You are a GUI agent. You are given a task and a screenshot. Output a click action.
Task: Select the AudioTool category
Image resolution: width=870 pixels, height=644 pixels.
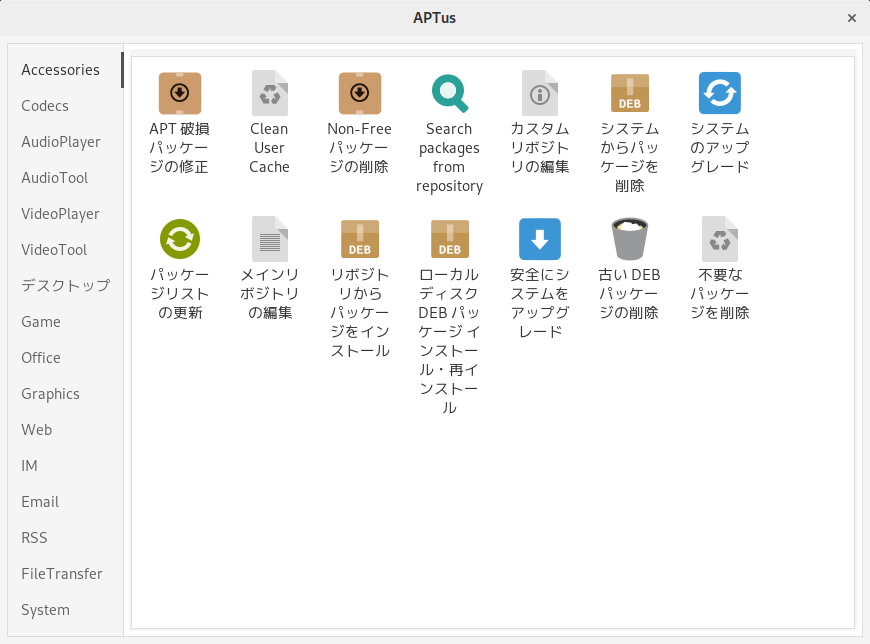(x=65, y=178)
